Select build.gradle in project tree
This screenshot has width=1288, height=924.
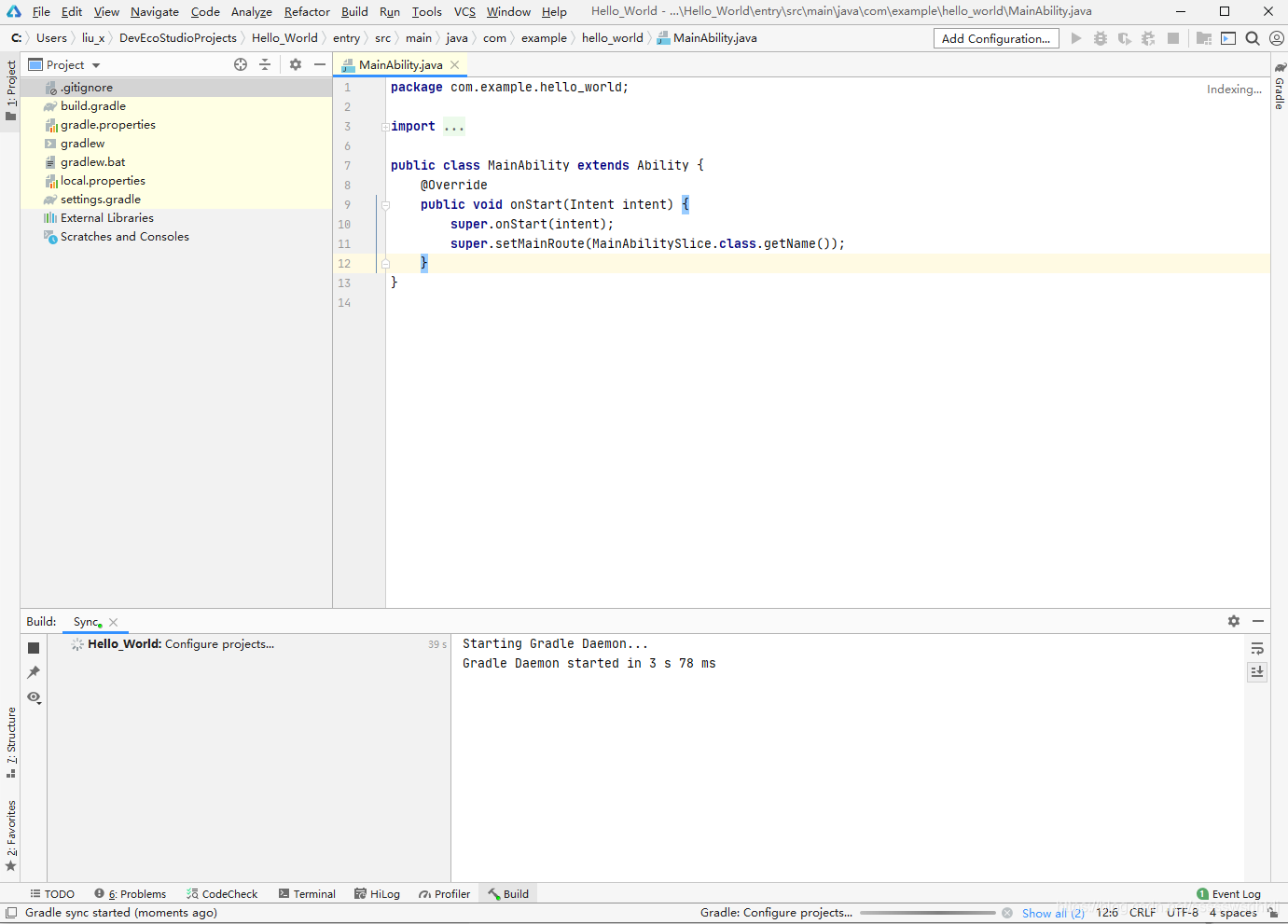[x=176, y=105]
